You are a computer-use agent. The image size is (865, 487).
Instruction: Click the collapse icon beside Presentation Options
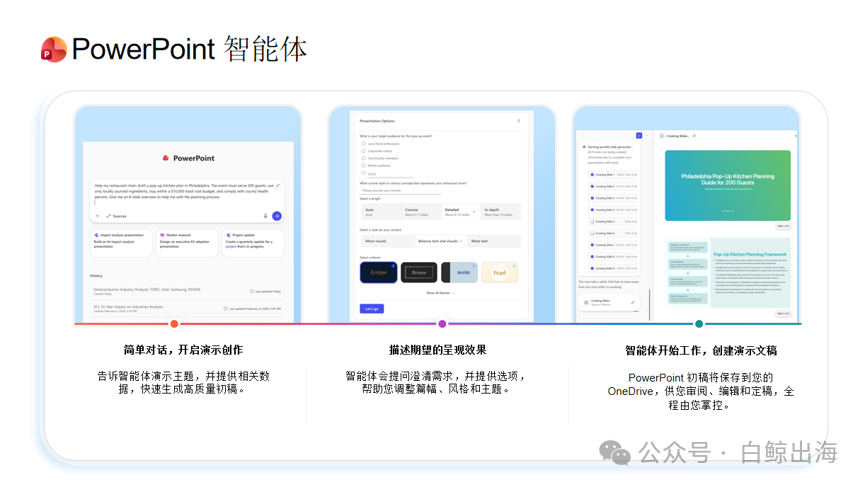tap(519, 121)
